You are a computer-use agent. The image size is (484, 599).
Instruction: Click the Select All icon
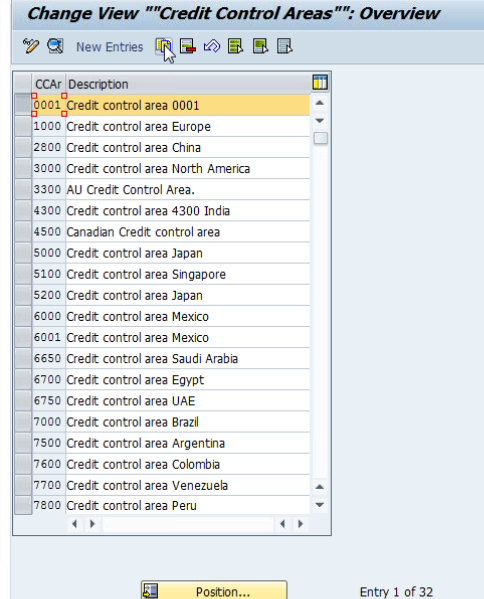pyautogui.click(x=235, y=46)
